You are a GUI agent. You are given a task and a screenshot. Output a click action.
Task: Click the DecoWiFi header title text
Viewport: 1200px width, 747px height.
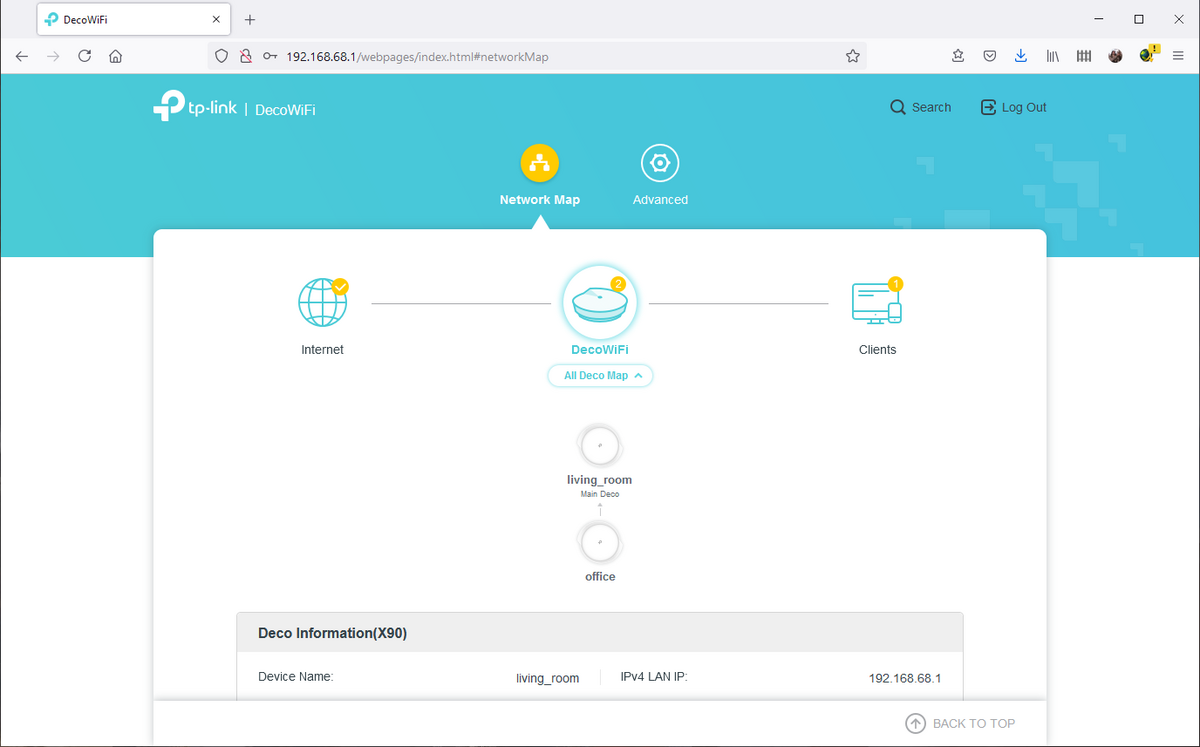285,109
